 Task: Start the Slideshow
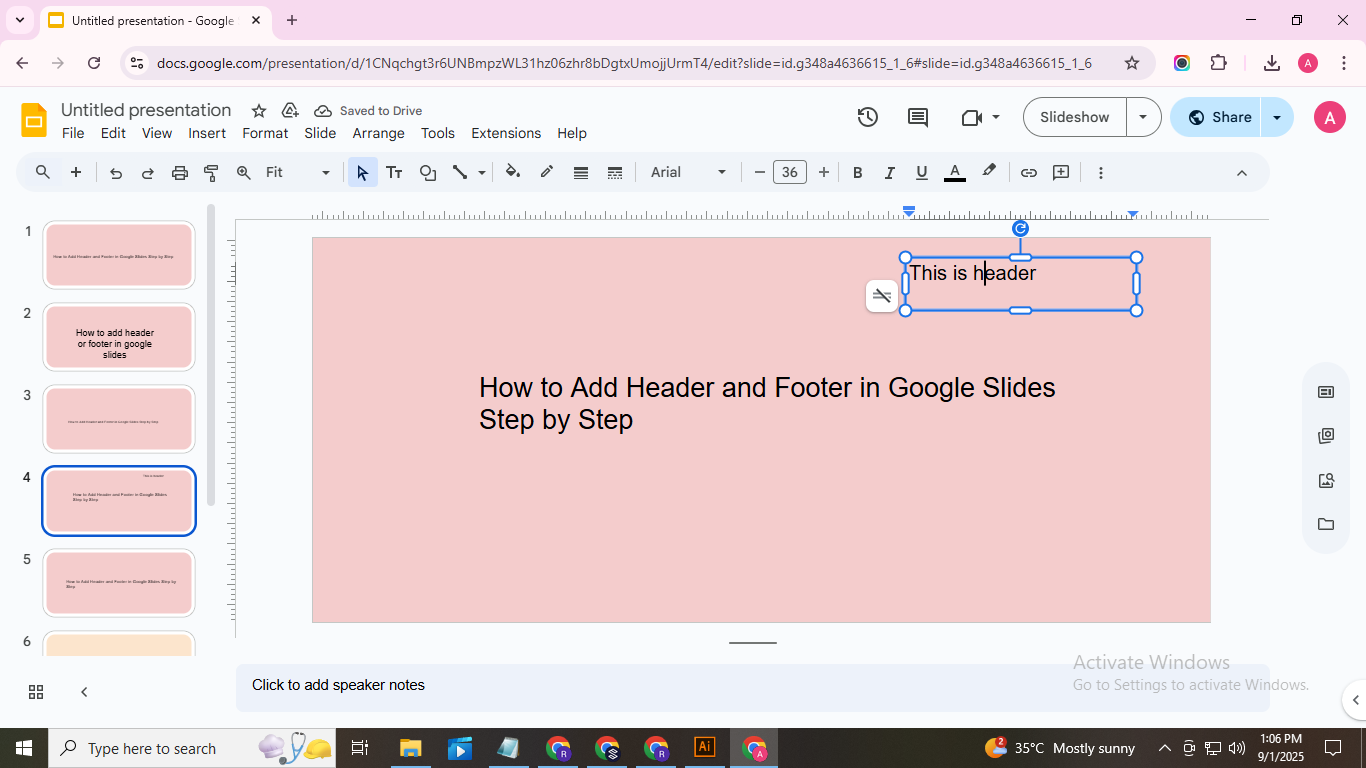coord(1074,117)
